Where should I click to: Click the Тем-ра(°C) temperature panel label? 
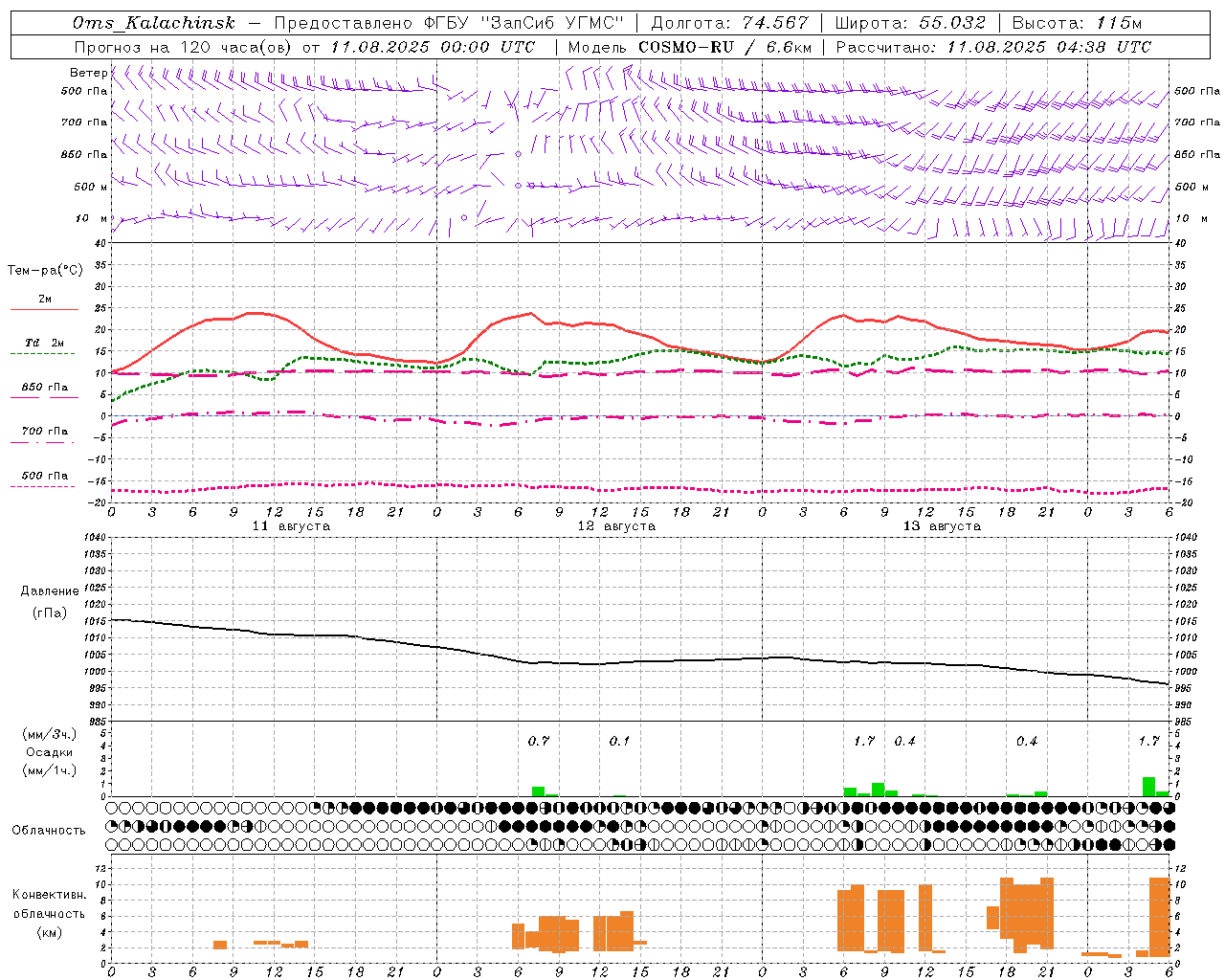coord(45,270)
